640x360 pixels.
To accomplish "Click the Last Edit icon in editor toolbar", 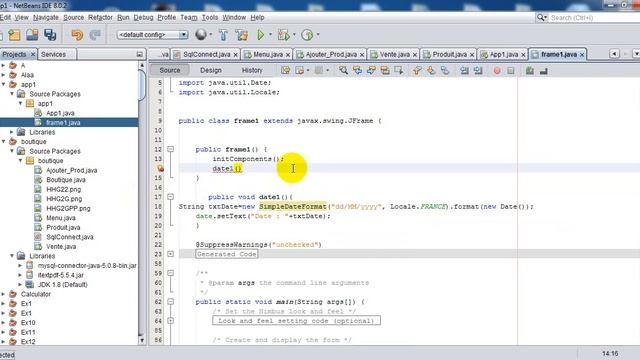I will tap(285, 71).
